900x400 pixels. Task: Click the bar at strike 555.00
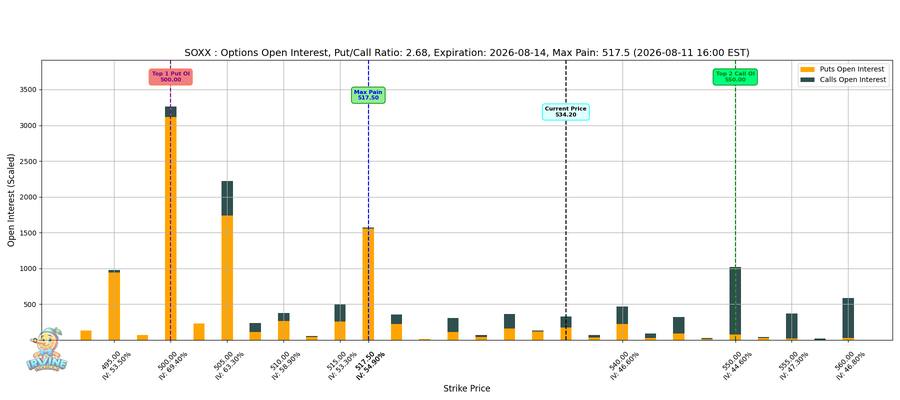792,327
